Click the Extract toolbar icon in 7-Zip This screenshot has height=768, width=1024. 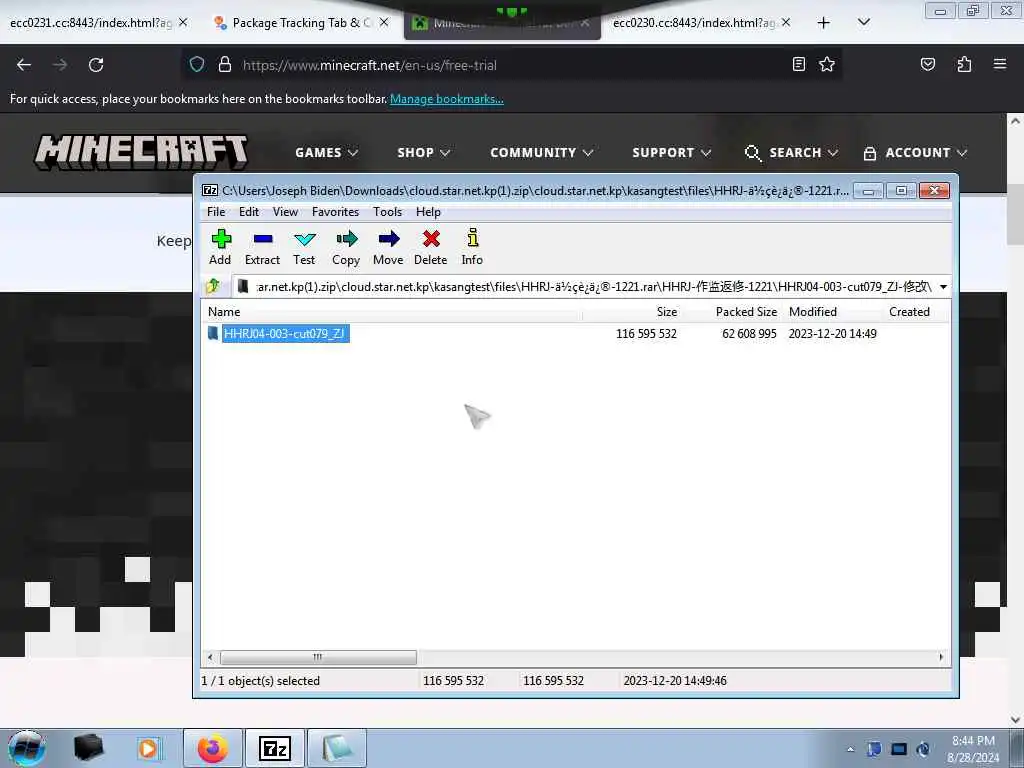[x=263, y=247]
